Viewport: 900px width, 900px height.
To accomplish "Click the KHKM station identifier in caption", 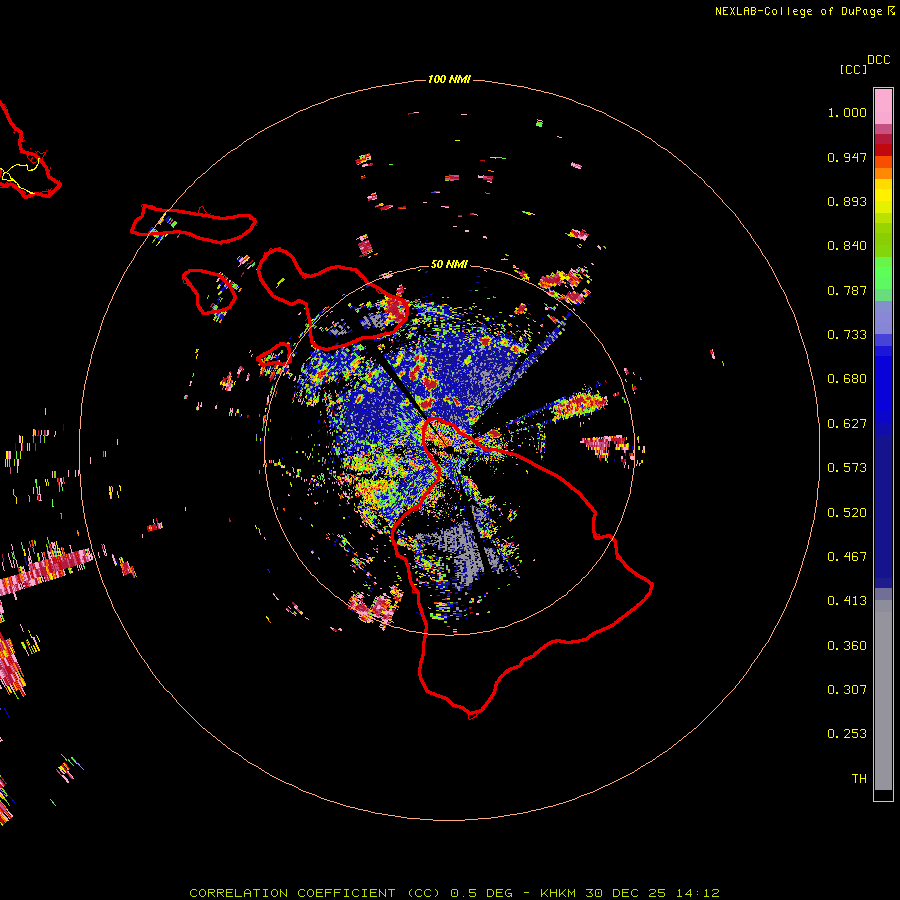I will (560, 893).
